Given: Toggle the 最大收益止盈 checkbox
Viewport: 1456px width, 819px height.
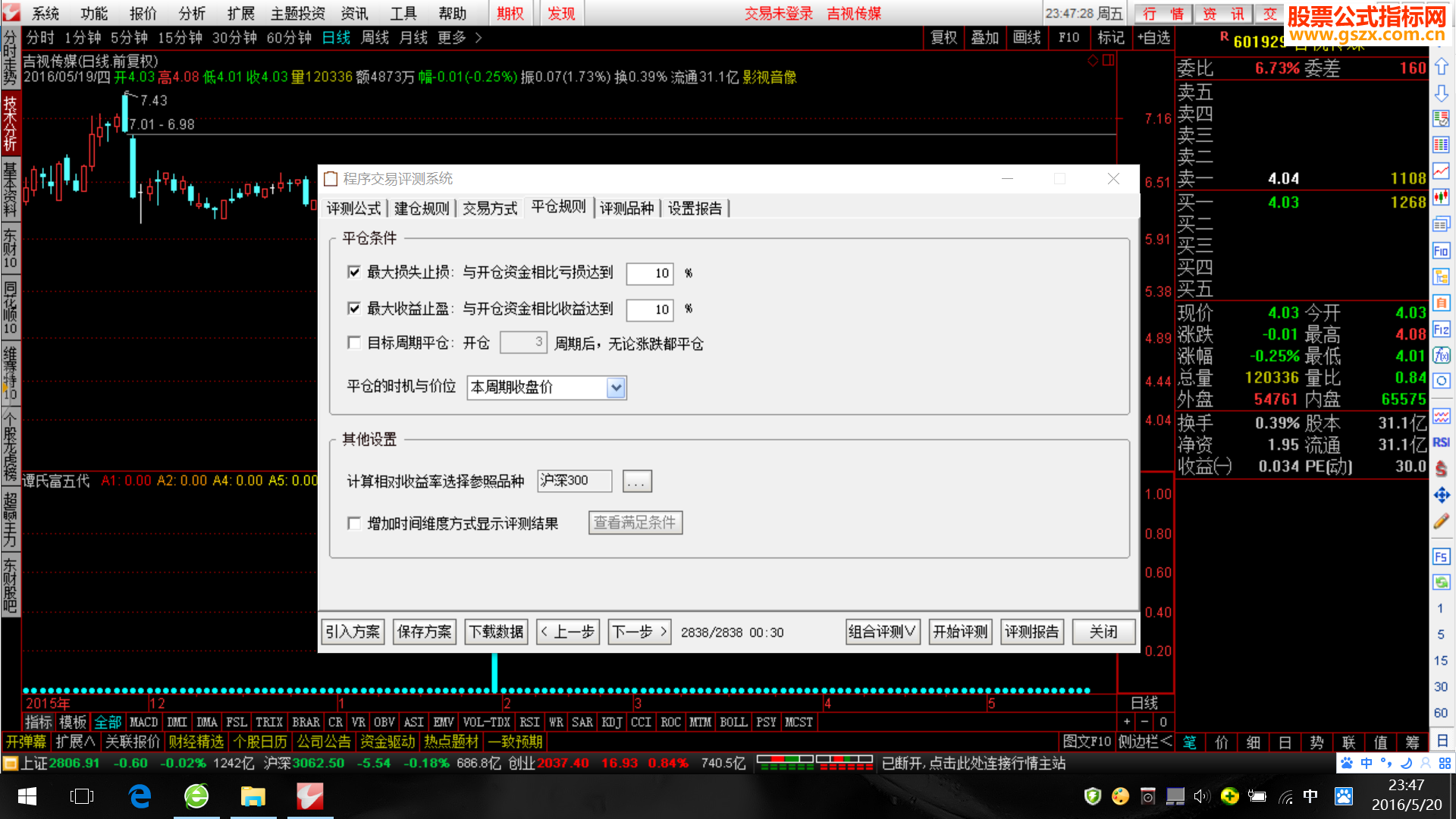Looking at the screenshot, I should (354, 308).
